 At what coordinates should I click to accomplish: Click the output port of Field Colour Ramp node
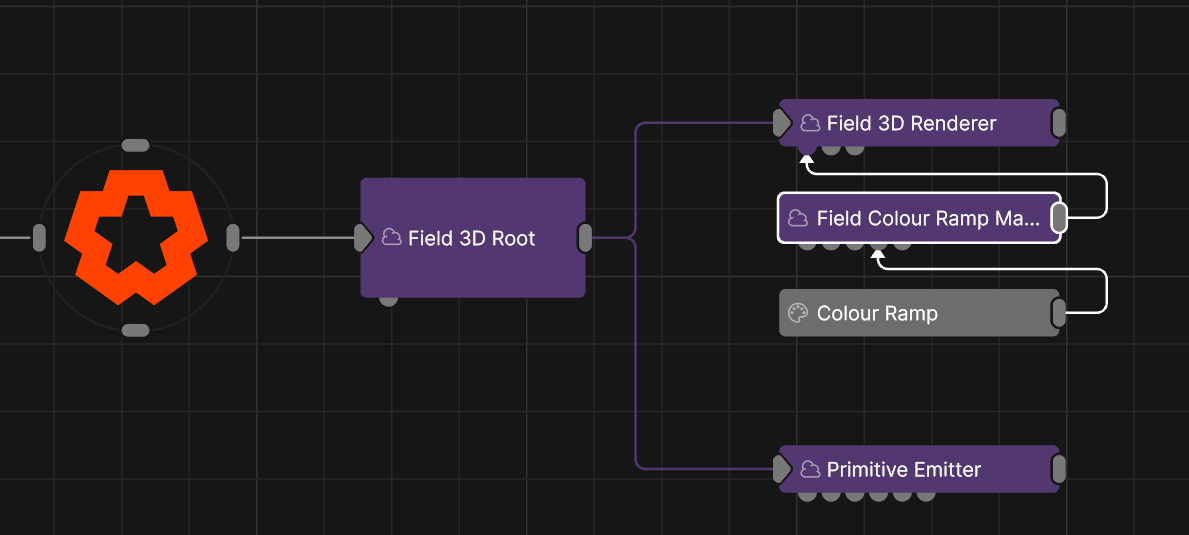click(x=1059, y=218)
